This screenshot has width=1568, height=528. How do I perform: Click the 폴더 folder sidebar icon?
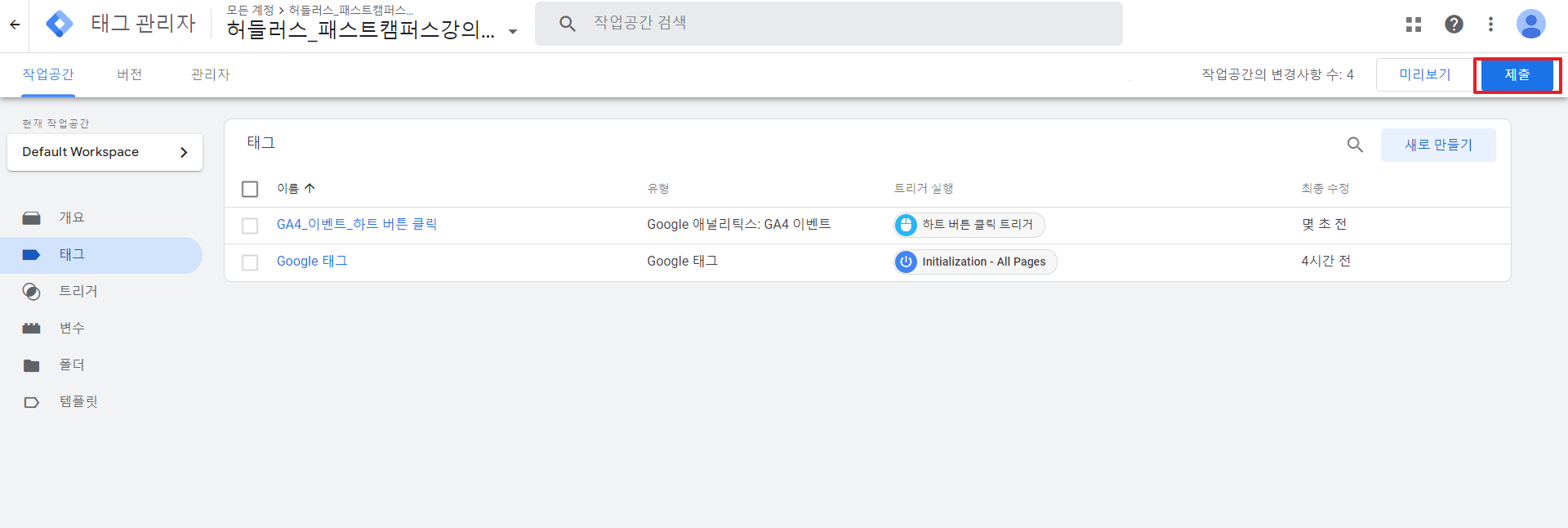[31, 365]
